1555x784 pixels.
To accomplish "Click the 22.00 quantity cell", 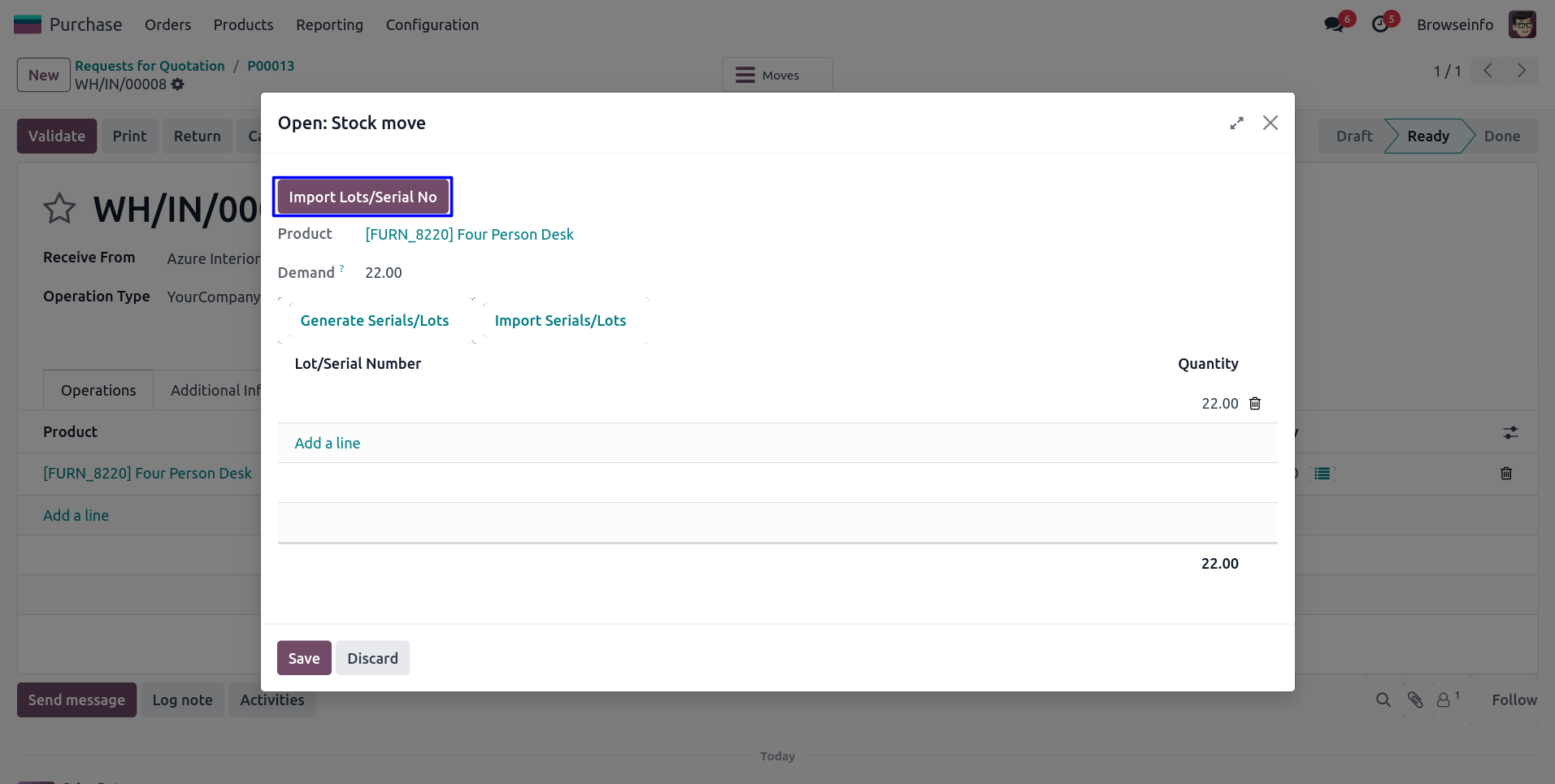I will click(1220, 404).
